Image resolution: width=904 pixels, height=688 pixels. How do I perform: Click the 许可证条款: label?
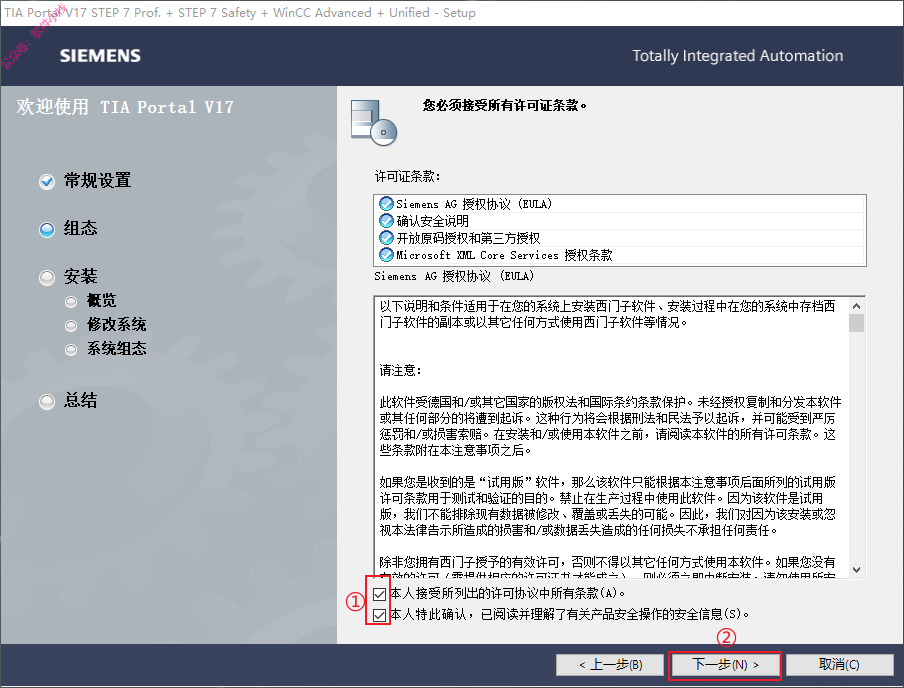tap(408, 176)
